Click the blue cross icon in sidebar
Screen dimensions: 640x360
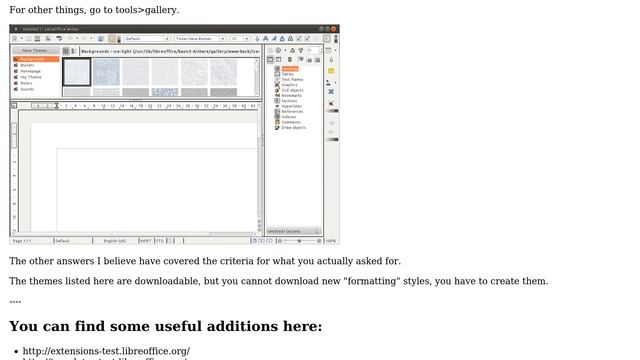[x=331, y=92]
